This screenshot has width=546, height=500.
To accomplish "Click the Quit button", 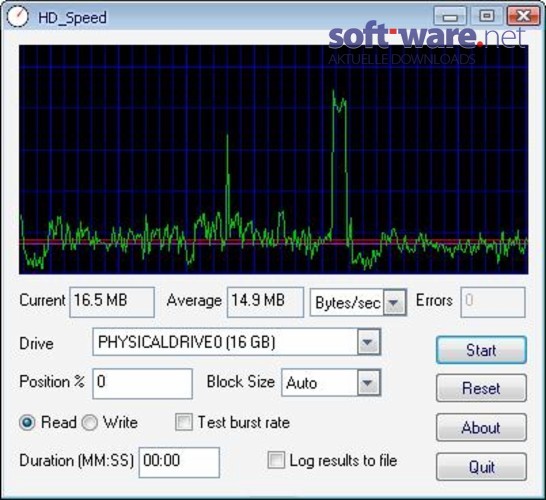I will pyautogui.click(x=481, y=467).
